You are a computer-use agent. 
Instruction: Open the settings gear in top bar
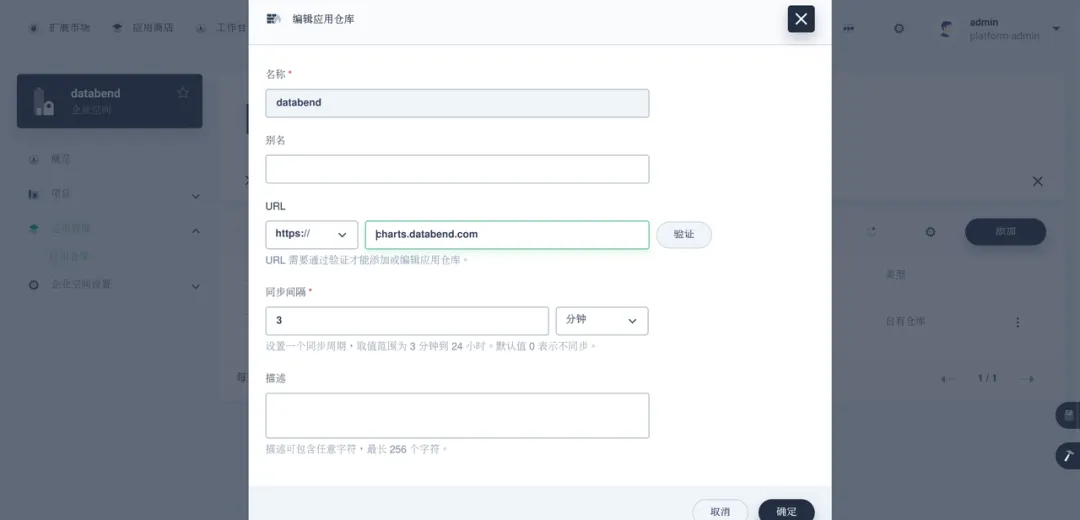tap(899, 28)
